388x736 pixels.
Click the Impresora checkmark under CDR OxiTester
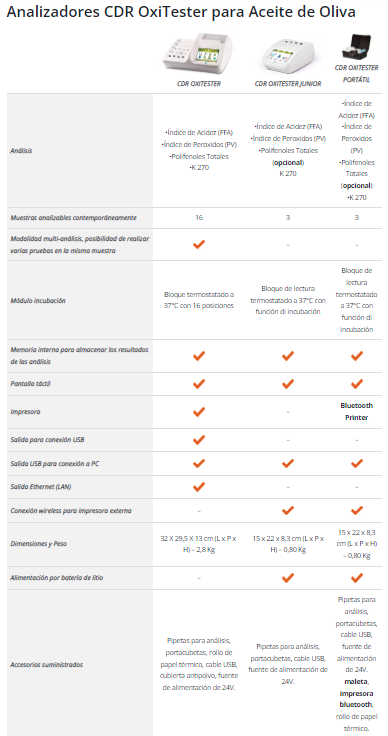(199, 412)
